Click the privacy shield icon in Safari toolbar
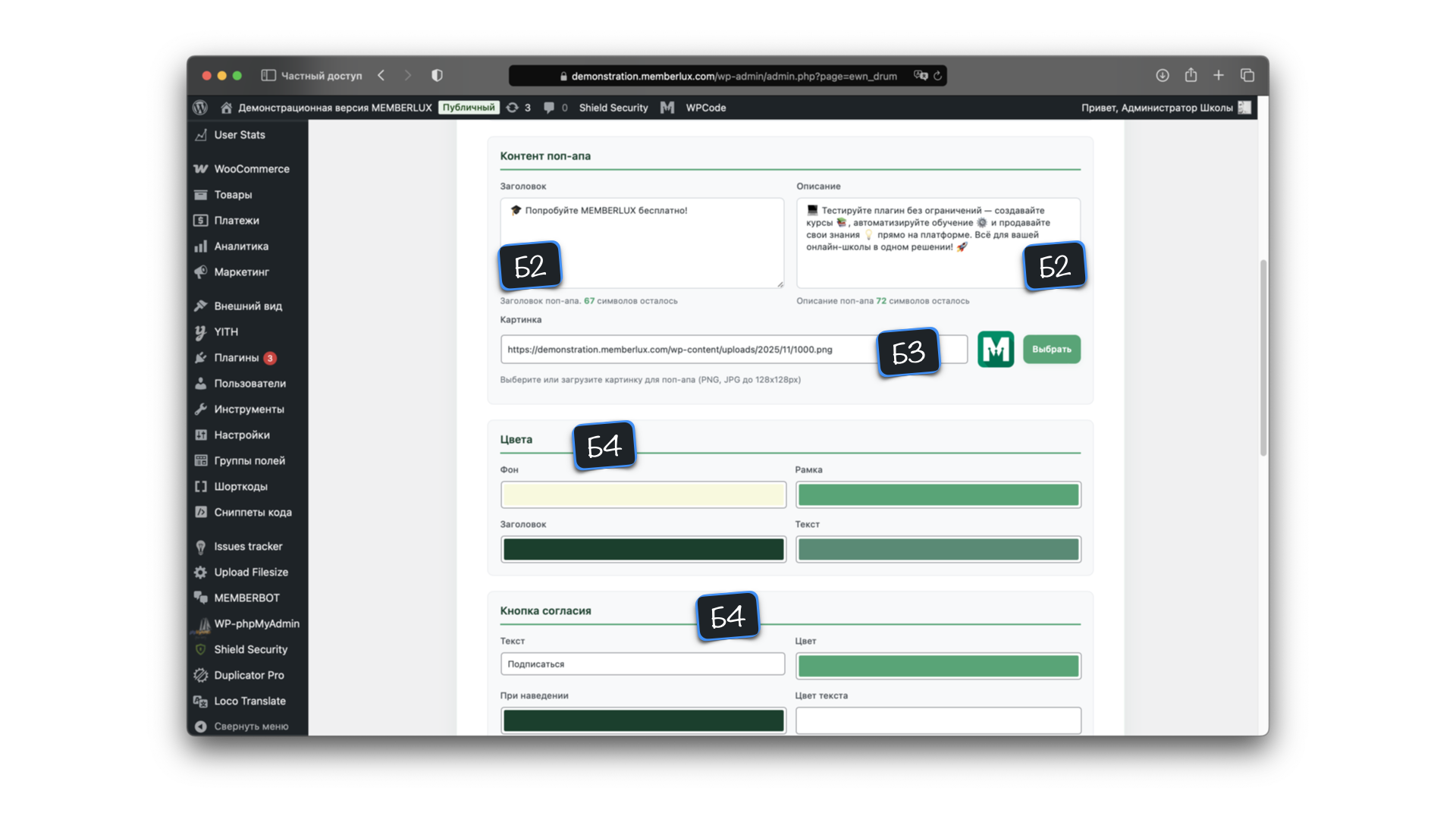The image size is (1456, 819). 437,75
